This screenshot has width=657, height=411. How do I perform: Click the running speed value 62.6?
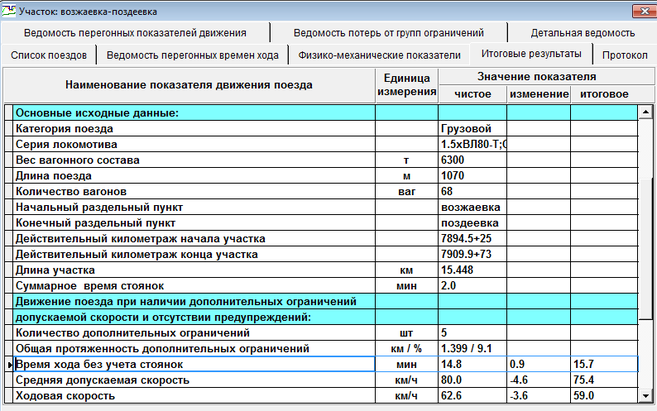(451, 396)
